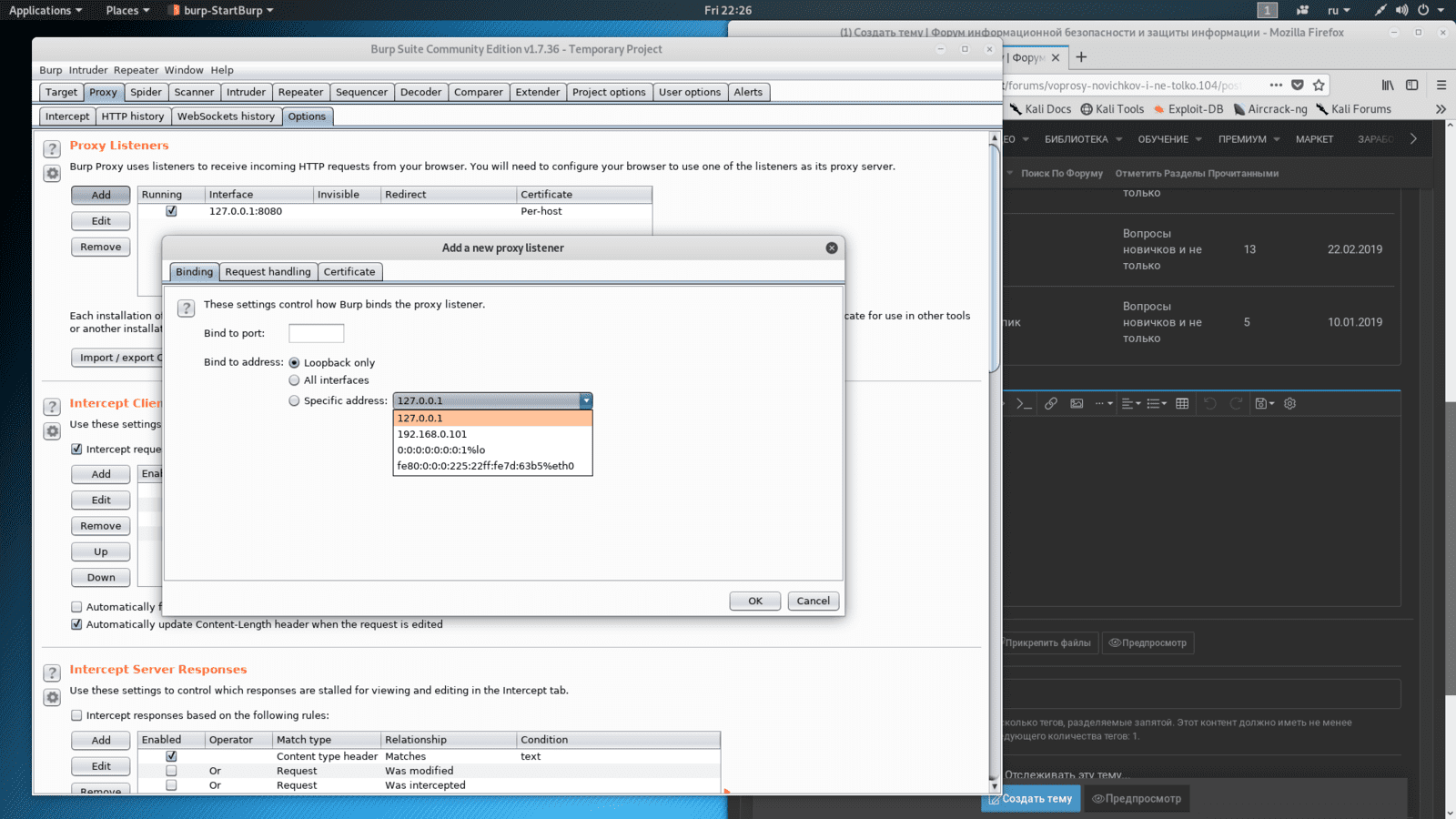Close the Add a new proxy listener dialog
This screenshot has height=819, width=1456.
[832, 248]
